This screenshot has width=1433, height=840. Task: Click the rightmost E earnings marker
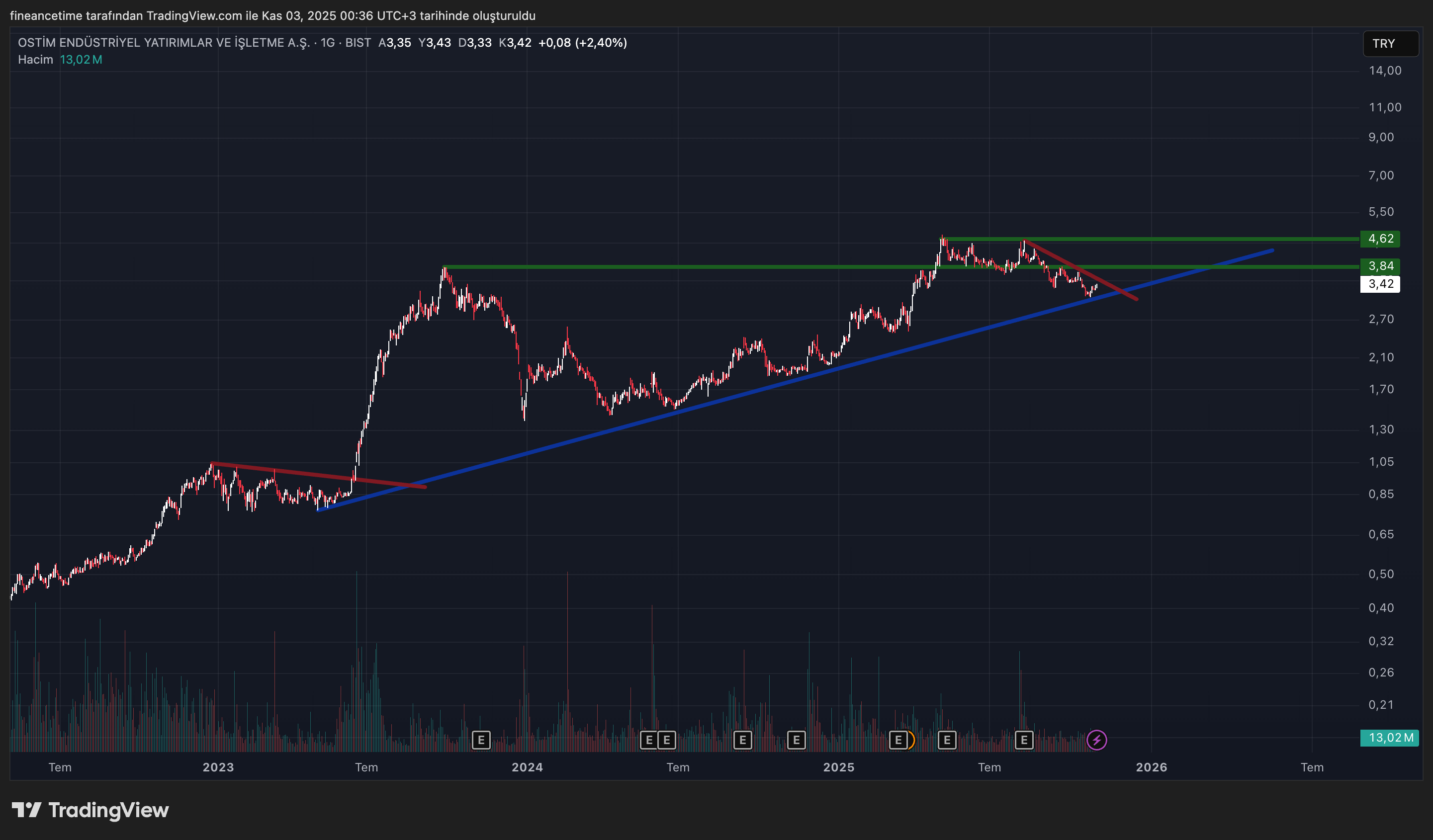tap(1024, 740)
